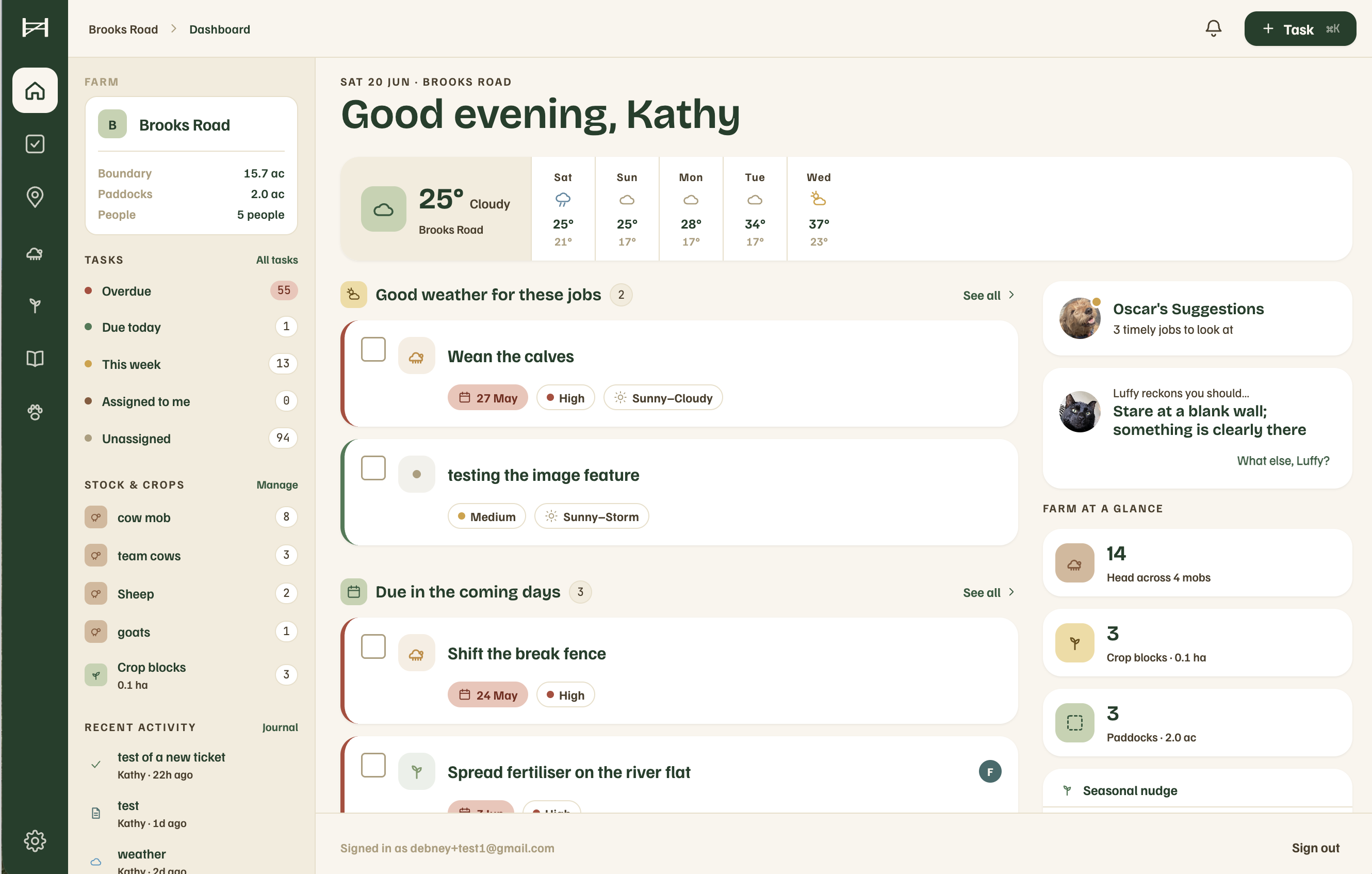
Task: Open the Seasonal nudge card
Action: 1197,791
